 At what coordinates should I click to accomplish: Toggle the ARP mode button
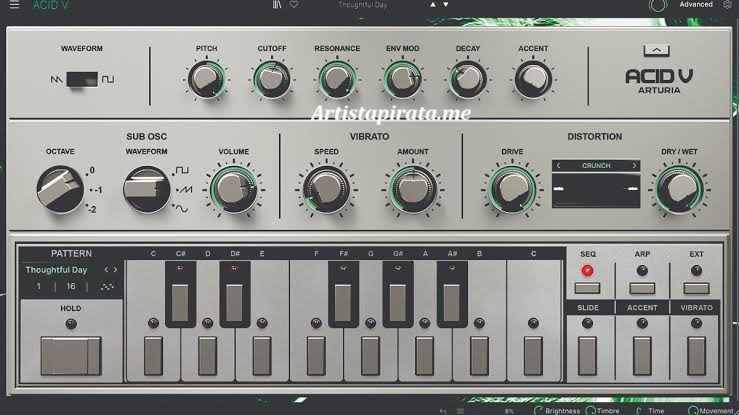642,288
